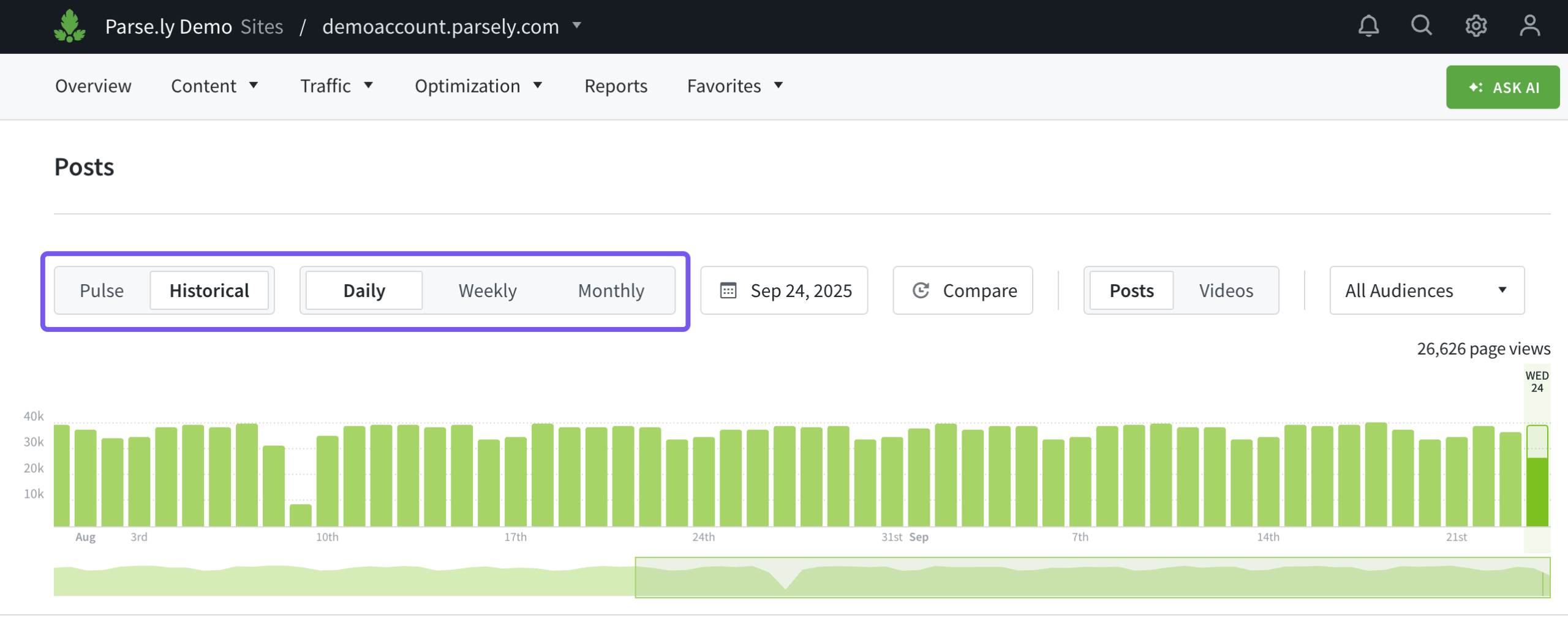Select the Monthly granularity button
1568x621 pixels.
(x=611, y=290)
